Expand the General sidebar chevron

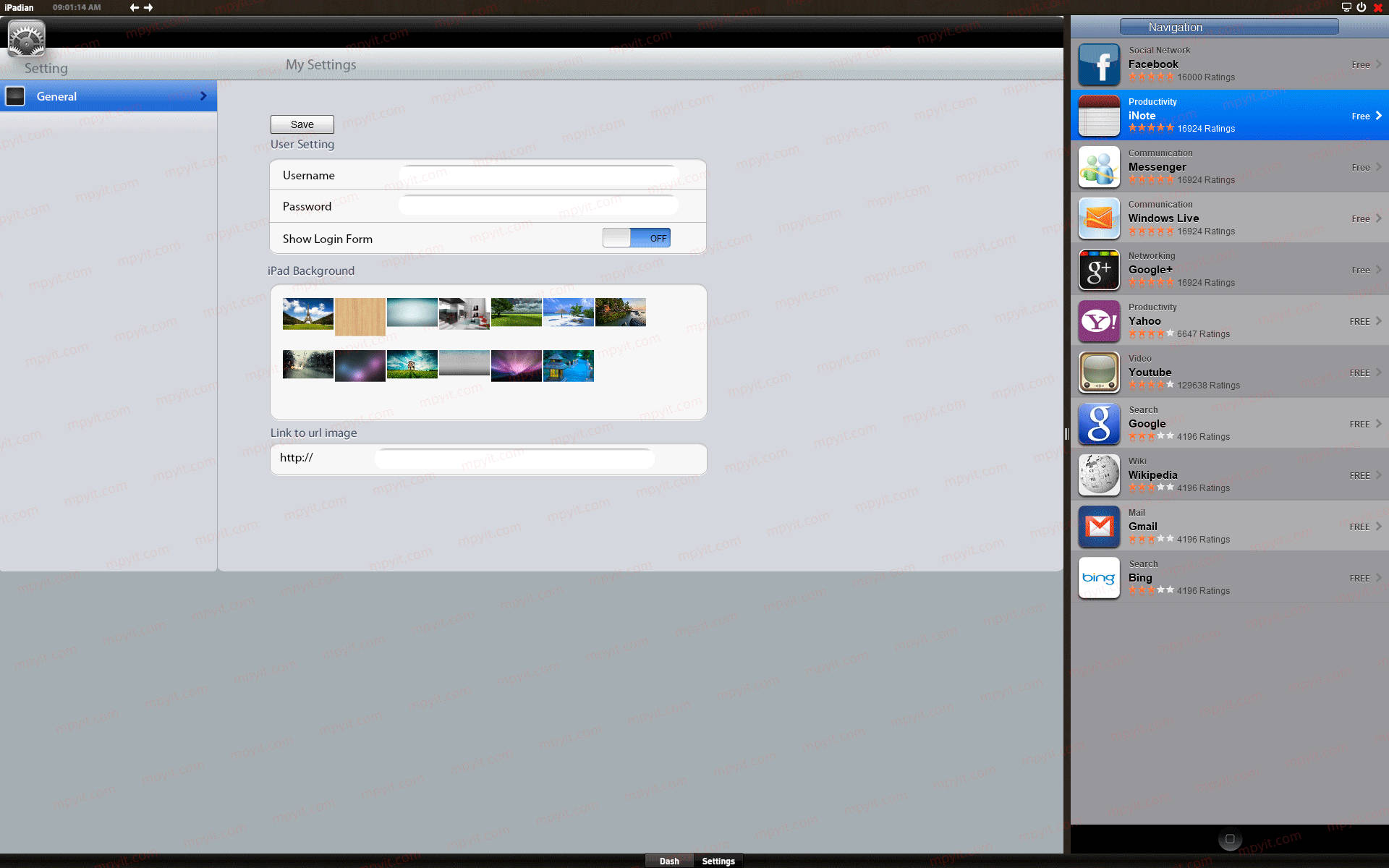(x=203, y=96)
